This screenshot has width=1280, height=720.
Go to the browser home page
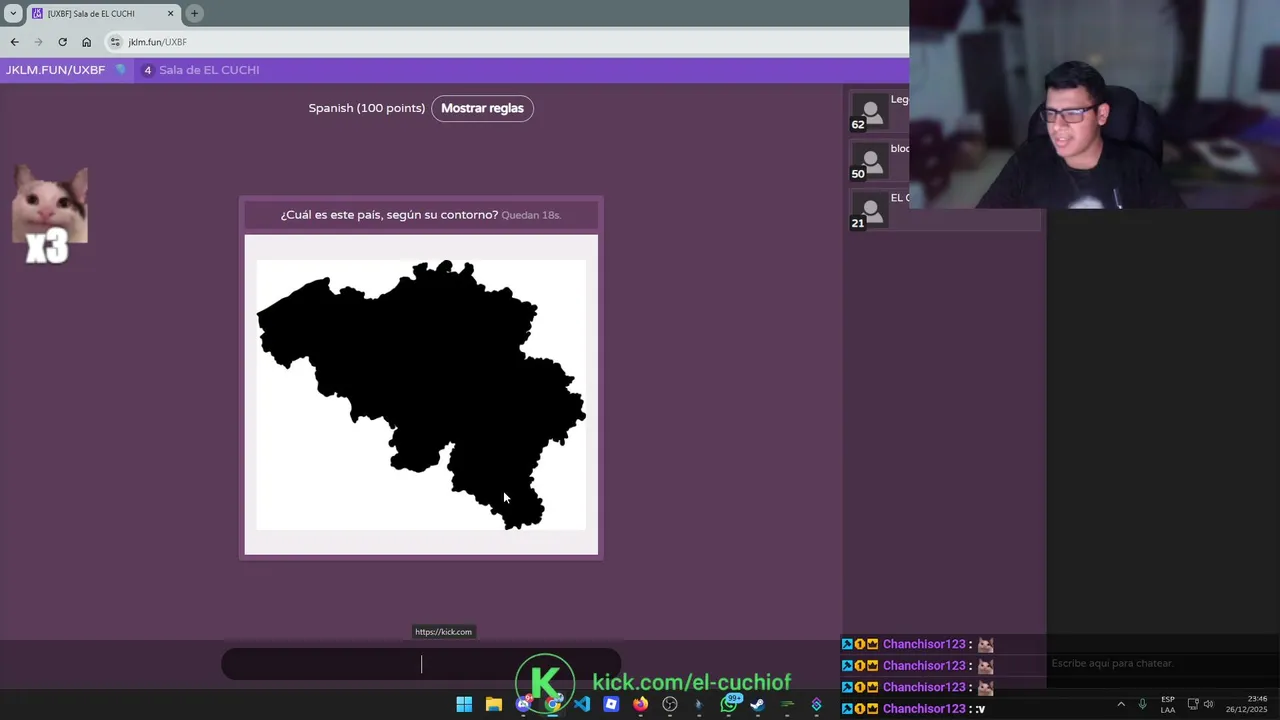point(86,42)
